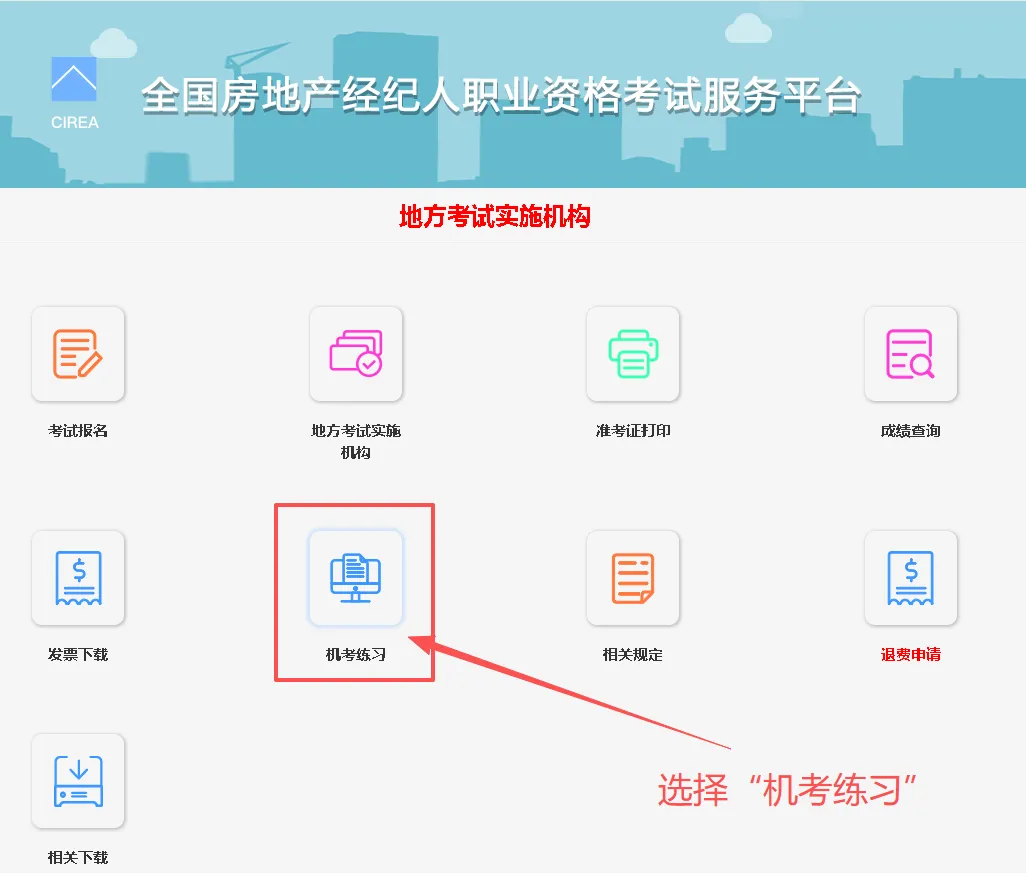Click the CIREA logo in the banner
This screenshot has width=1026, height=879.
click(74, 93)
